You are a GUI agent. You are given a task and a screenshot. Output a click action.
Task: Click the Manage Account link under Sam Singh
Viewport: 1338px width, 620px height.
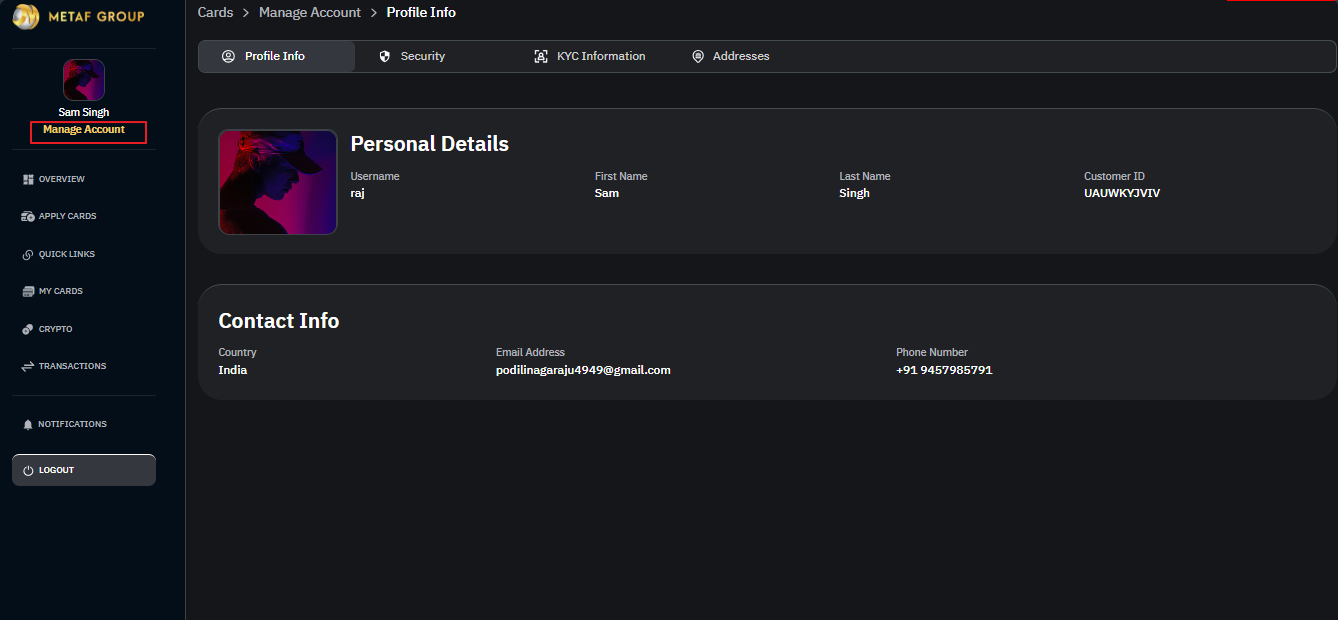(84, 130)
